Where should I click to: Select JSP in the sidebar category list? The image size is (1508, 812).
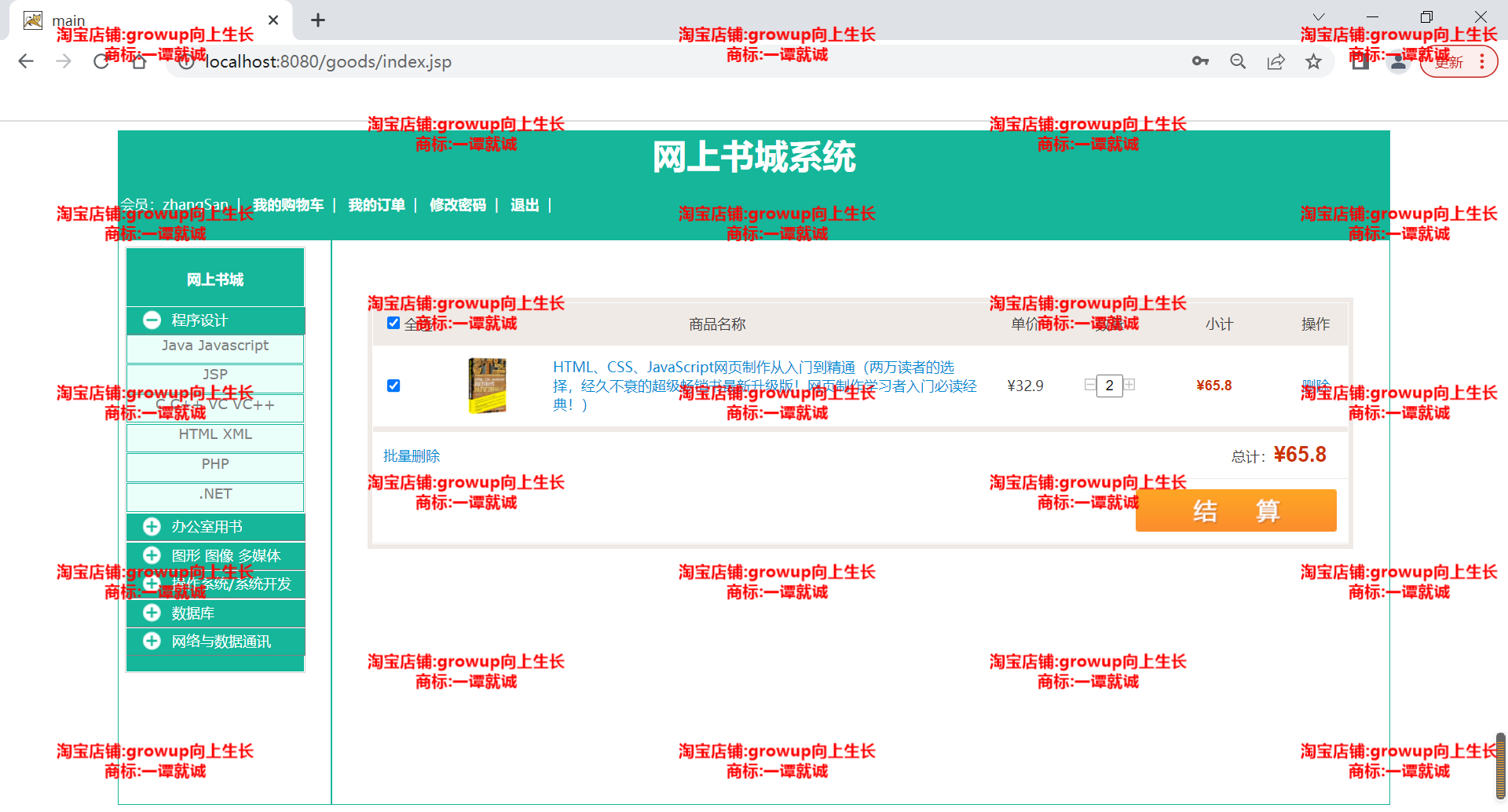point(214,375)
